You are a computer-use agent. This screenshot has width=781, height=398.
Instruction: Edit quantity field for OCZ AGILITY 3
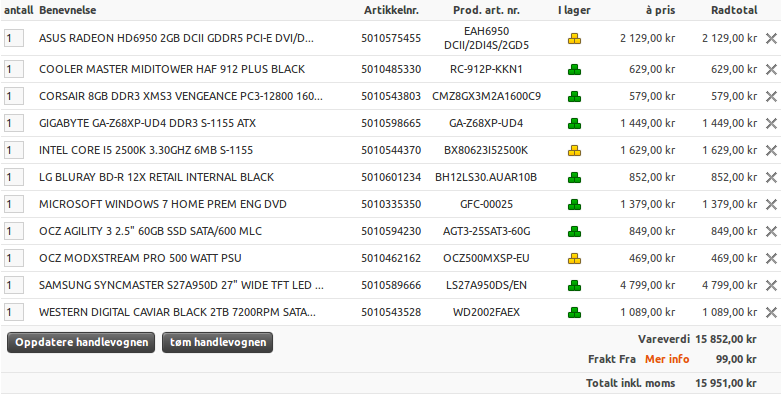tap(14, 231)
